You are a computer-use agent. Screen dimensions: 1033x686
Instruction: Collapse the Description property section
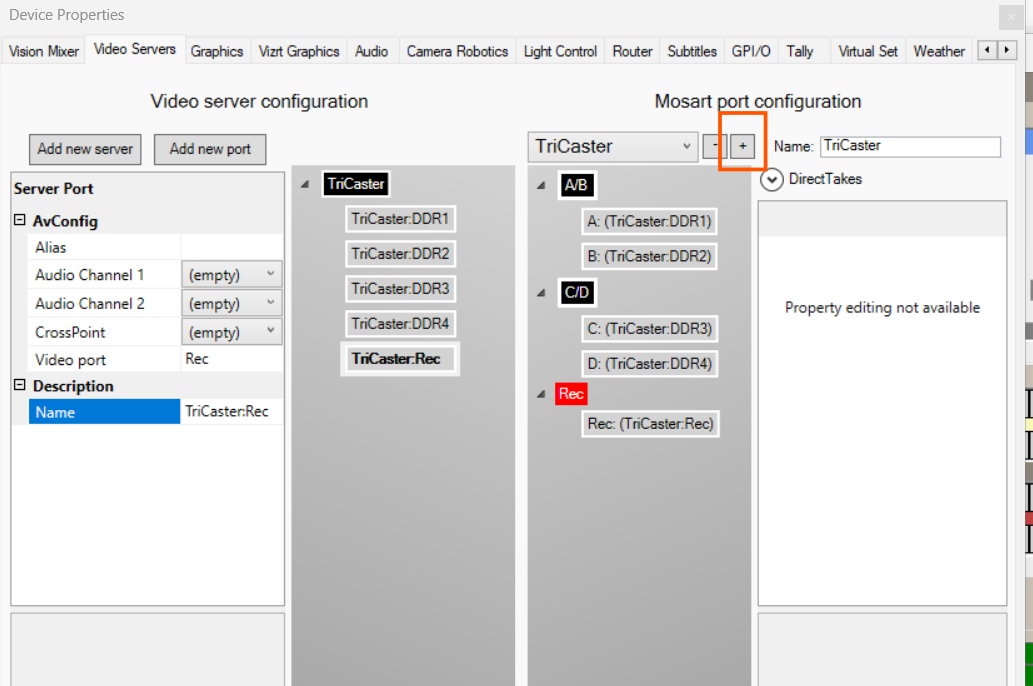point(20,386)
